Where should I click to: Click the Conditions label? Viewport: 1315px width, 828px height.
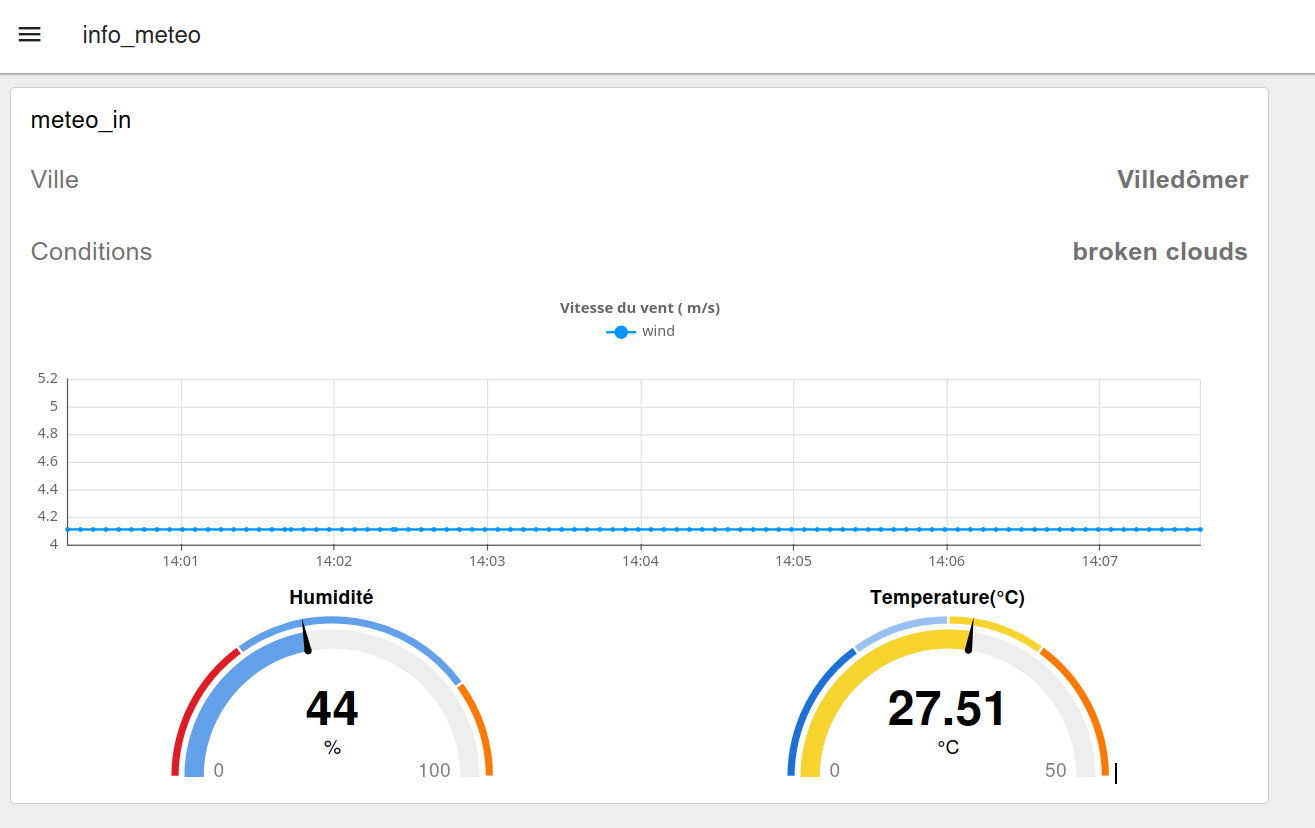pos(91,251)
